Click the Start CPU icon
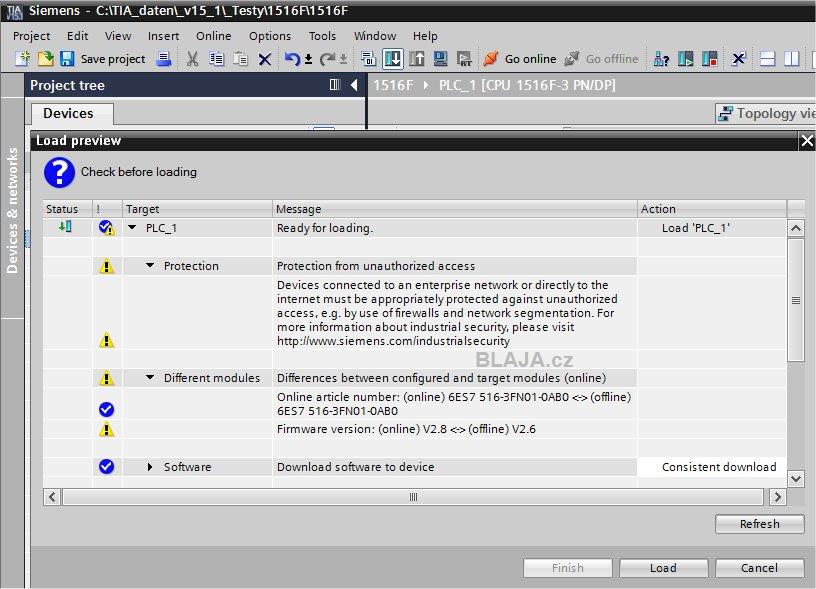This screenshot has height=589, width=816. 686,59
